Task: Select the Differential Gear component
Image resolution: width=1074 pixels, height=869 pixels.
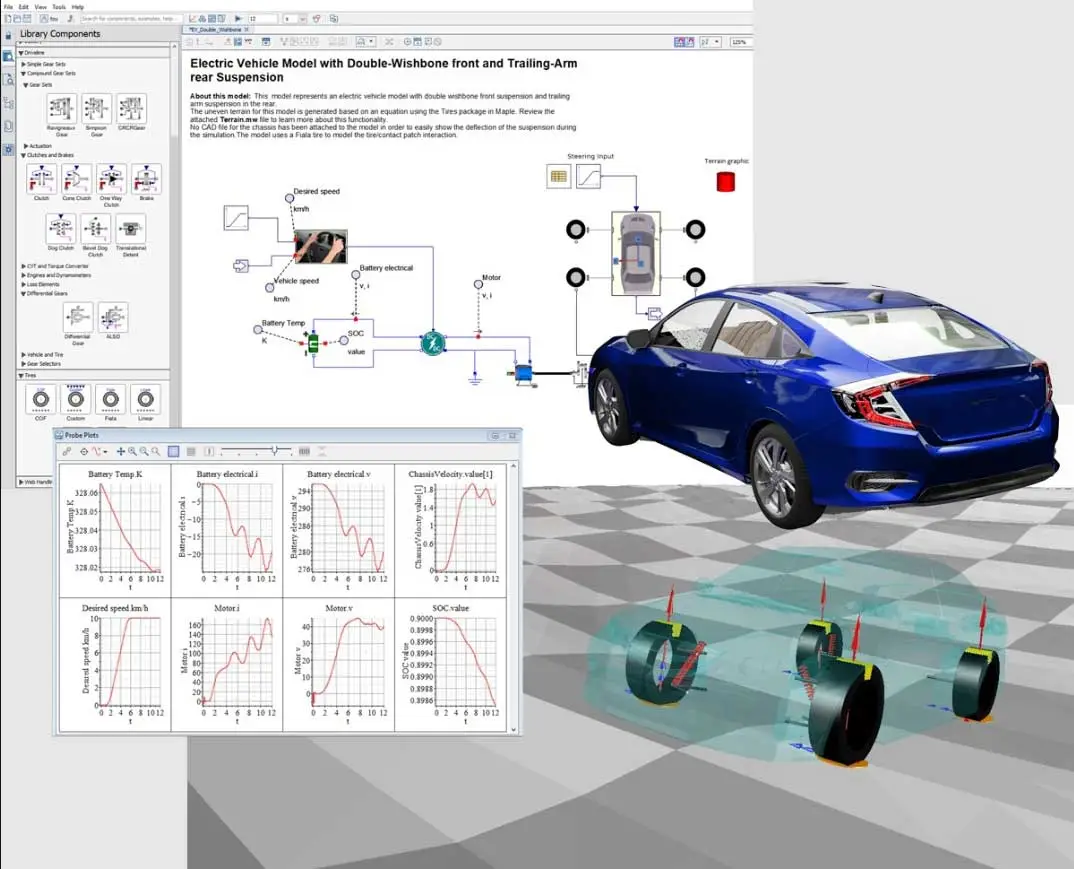Action: (x=77, y=318)
